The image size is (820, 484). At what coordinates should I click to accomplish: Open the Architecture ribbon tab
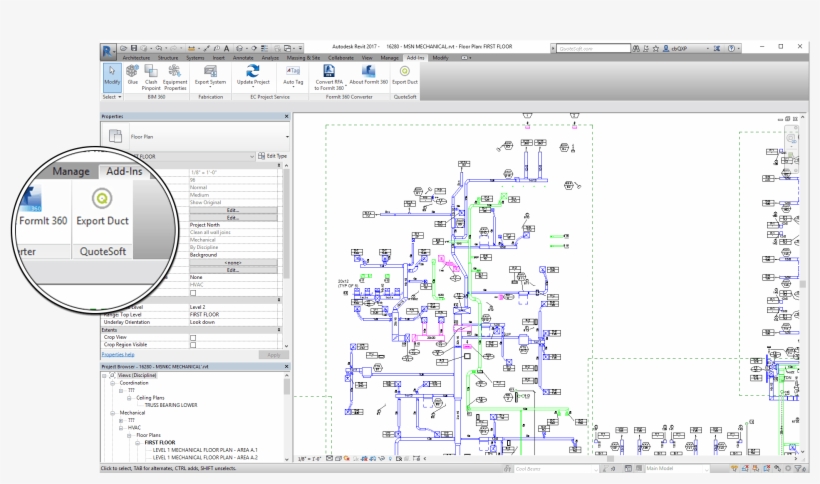(x=136, y=58)
